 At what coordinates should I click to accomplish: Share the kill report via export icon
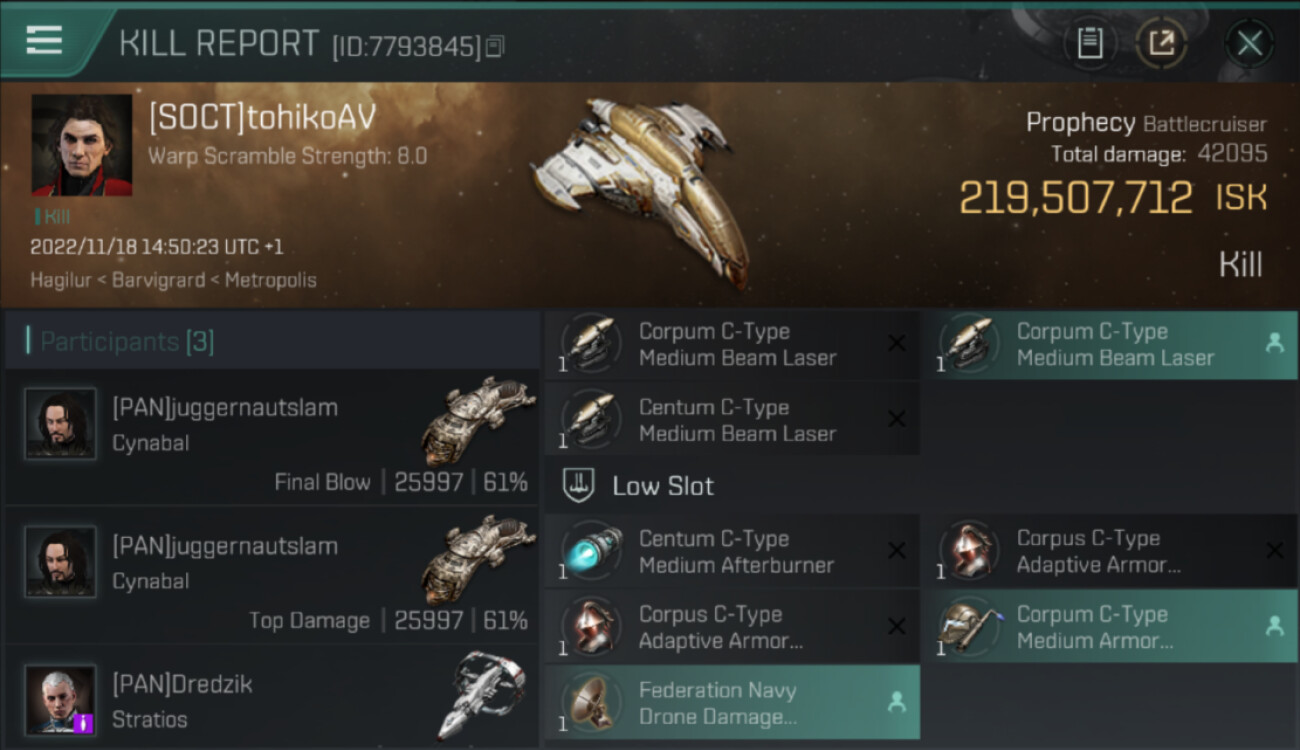click(1162, 43)
